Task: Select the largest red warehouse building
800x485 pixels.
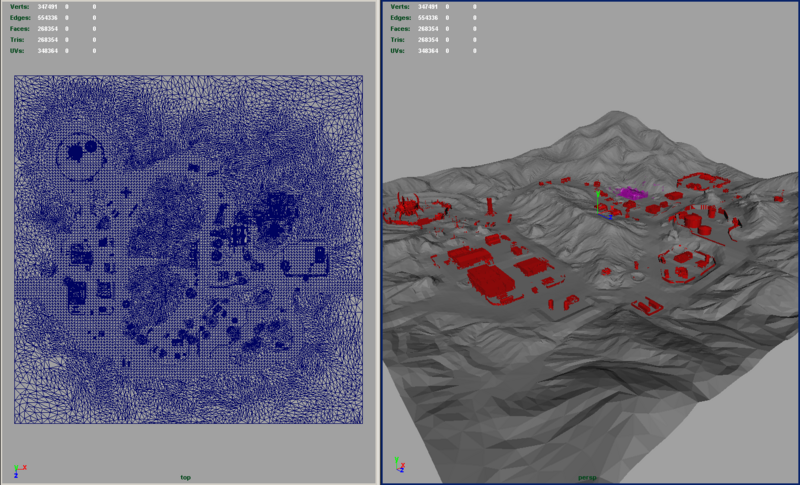Action: point(490,282)
